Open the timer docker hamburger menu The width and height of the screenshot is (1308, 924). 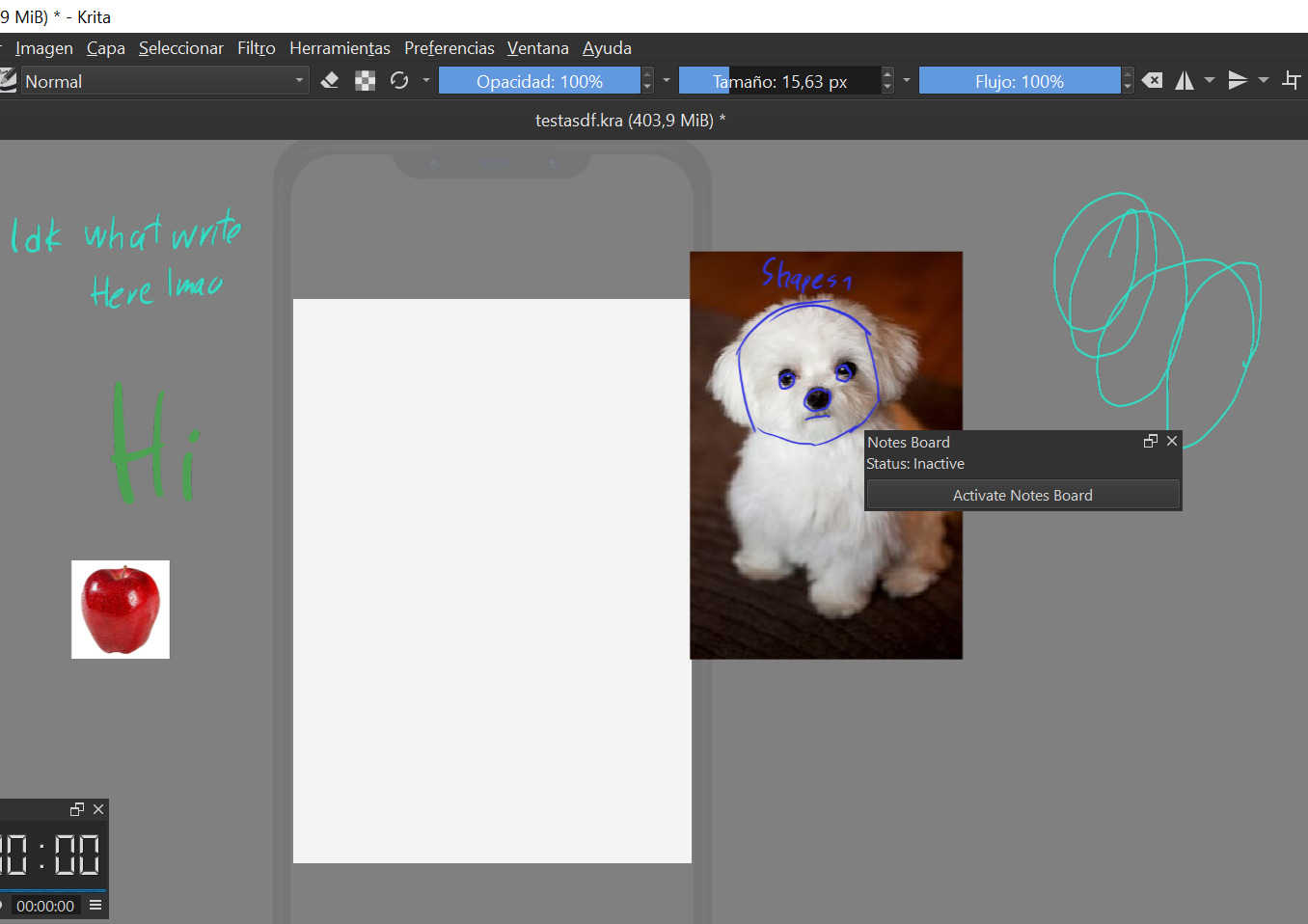tap(95, 905)
